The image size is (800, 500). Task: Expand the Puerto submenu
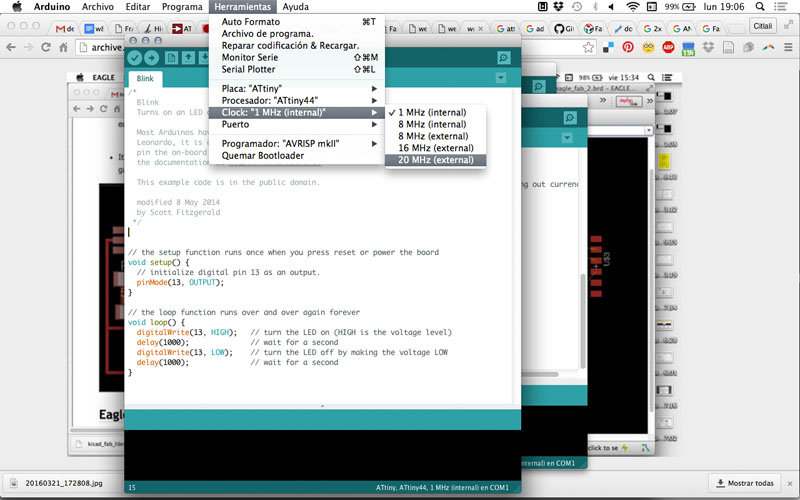pyautogui.click(x=296, y=124)
